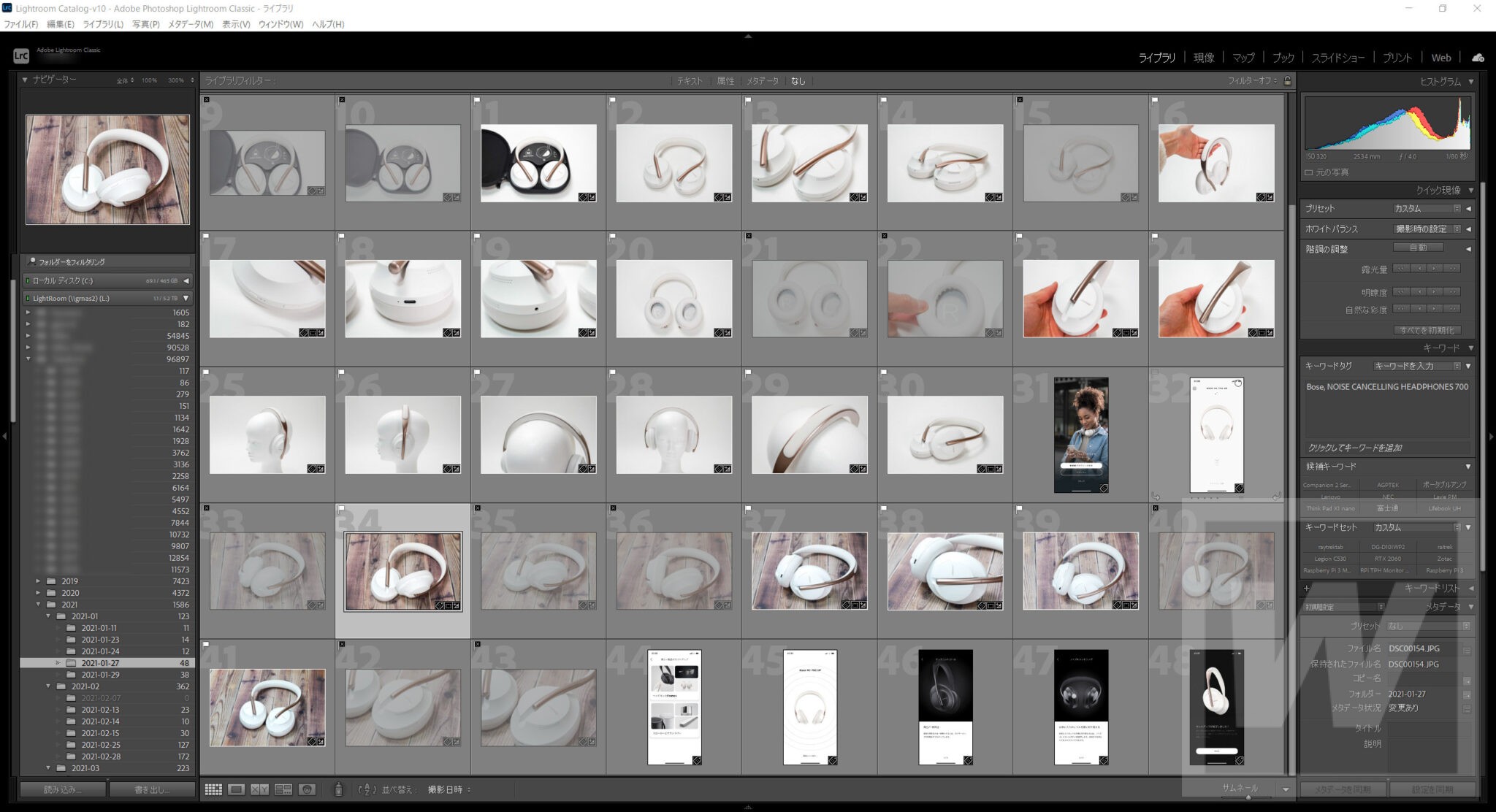1496x812 pixels.
Task: Click the filter lock icon on the filter bar
Action: 1286,81
